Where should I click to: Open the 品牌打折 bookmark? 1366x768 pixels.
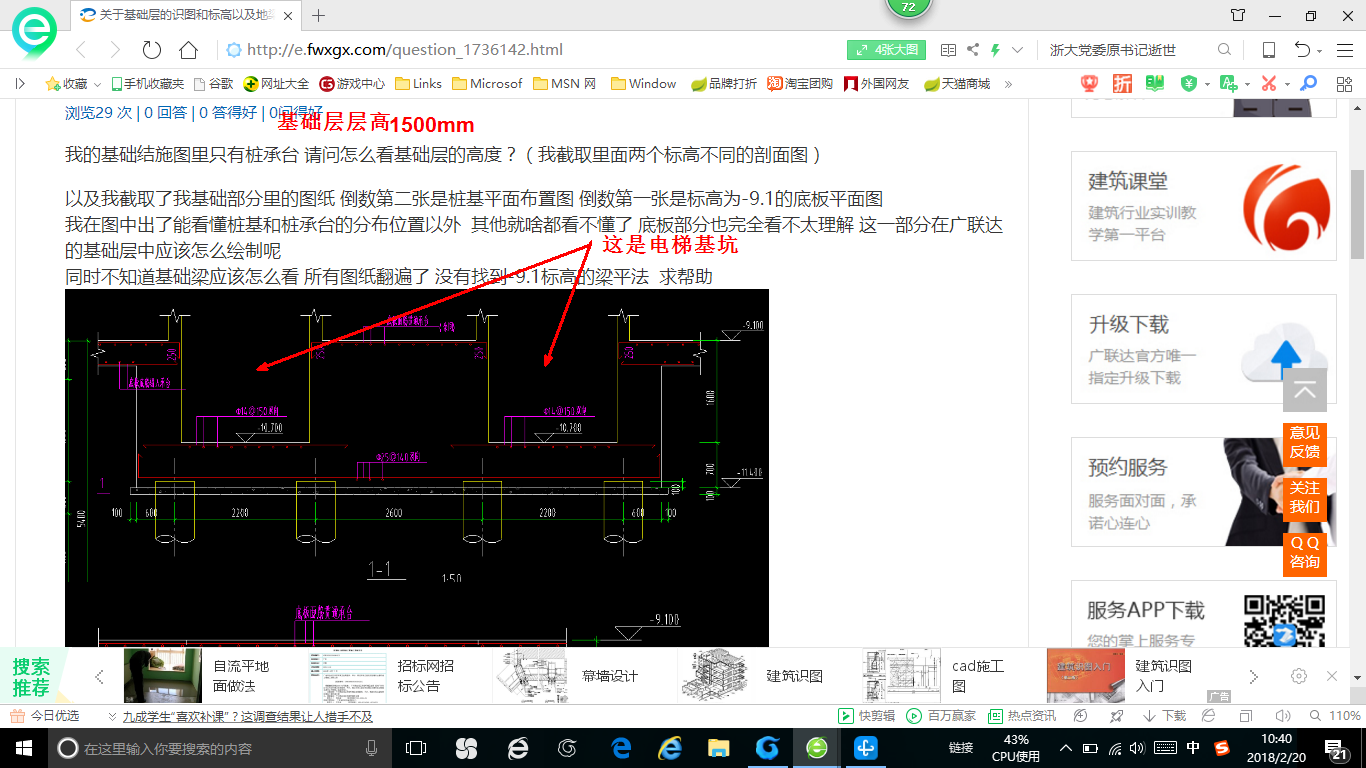724,84
